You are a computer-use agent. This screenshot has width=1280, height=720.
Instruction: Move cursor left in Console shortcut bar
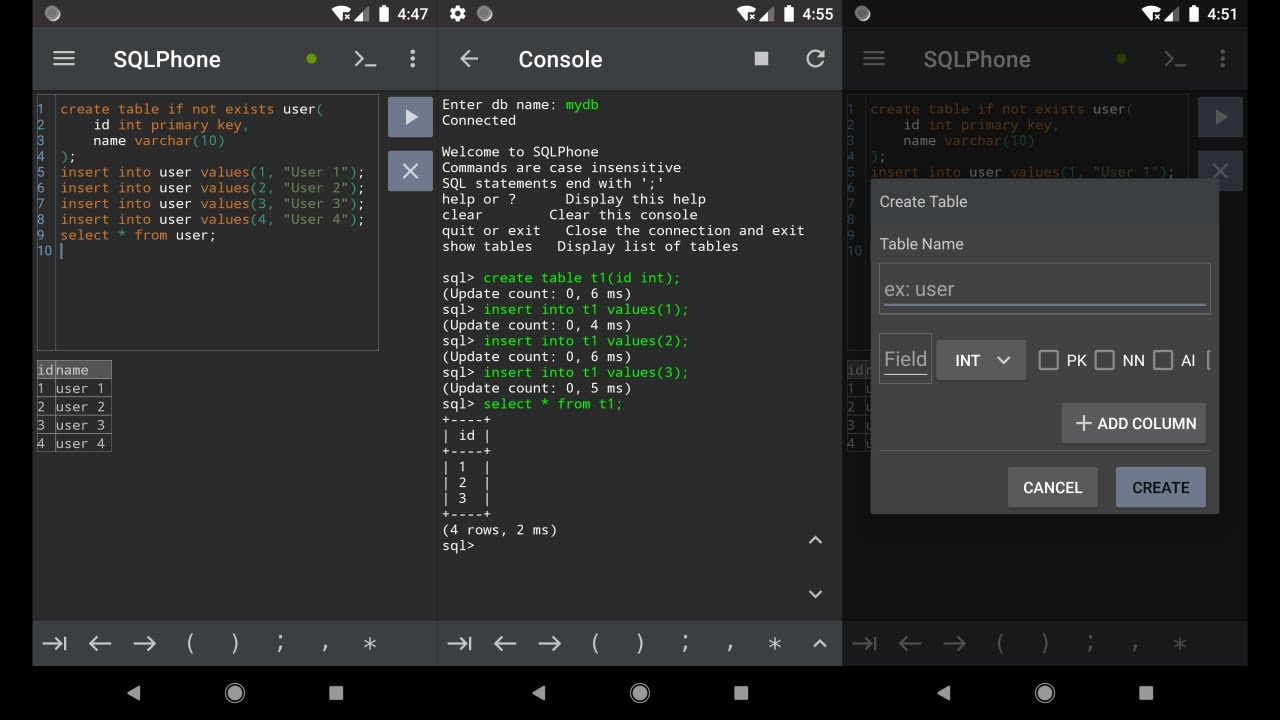pyautogui.click(x=505, y=644)
